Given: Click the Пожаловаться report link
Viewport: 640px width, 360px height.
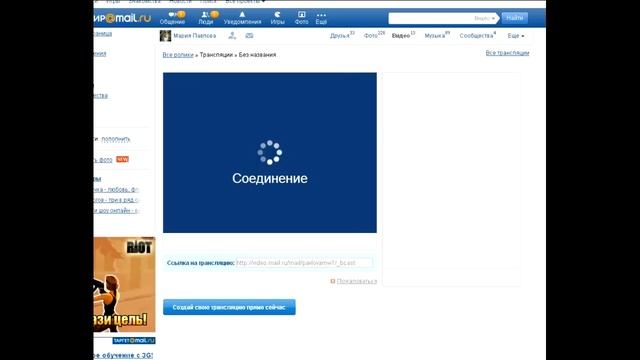Looking at the screenshot, I should 356,281.
